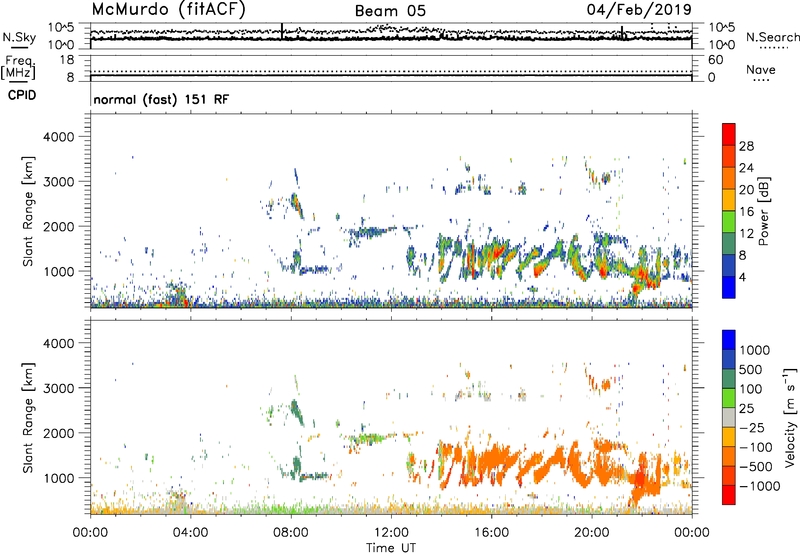Click the '20:00' time tick label
Image resolution: width=800 pixels, height=554 pixels.
coord(591,533)
